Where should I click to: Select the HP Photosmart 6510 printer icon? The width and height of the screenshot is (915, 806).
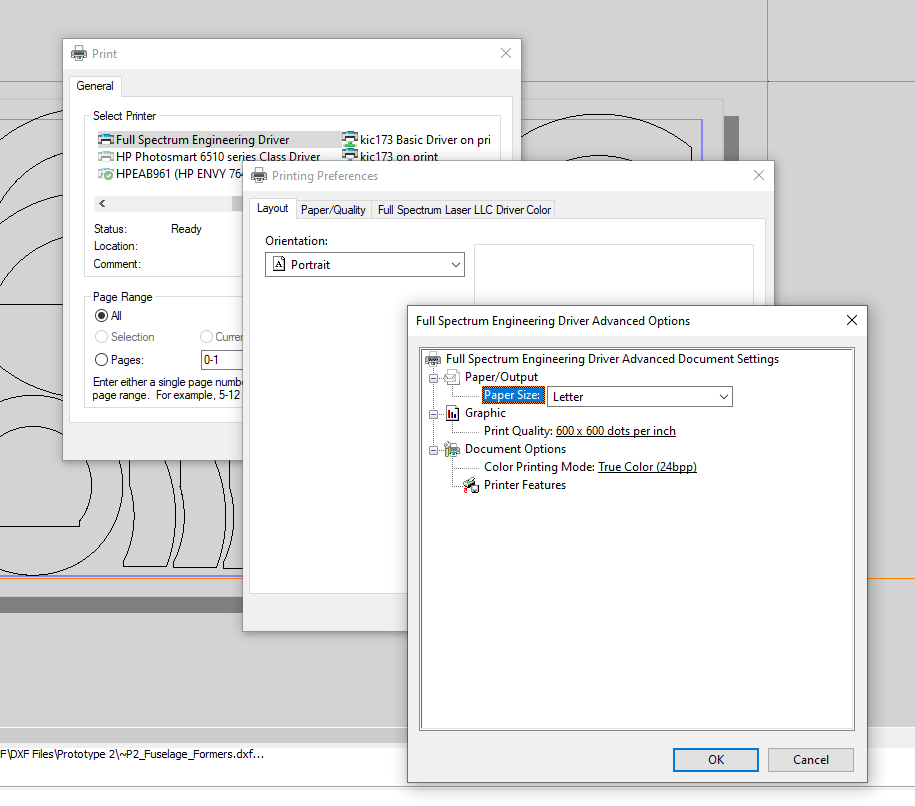tap(105, 157)
